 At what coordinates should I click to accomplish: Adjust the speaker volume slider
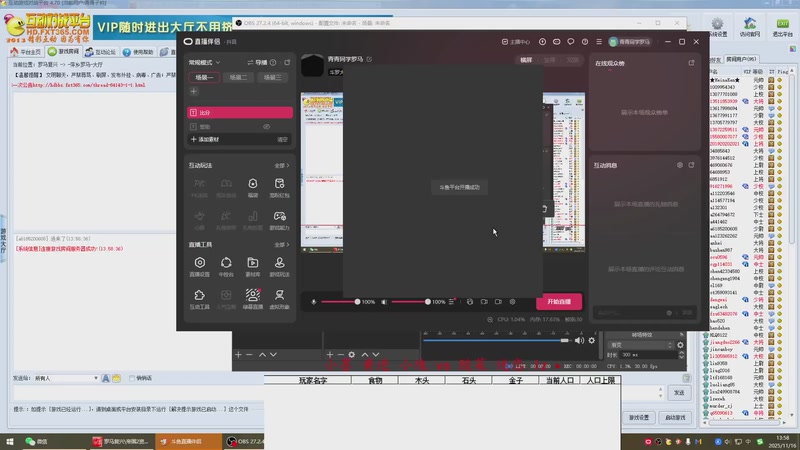pyautogui.click(x=410, y=302)
